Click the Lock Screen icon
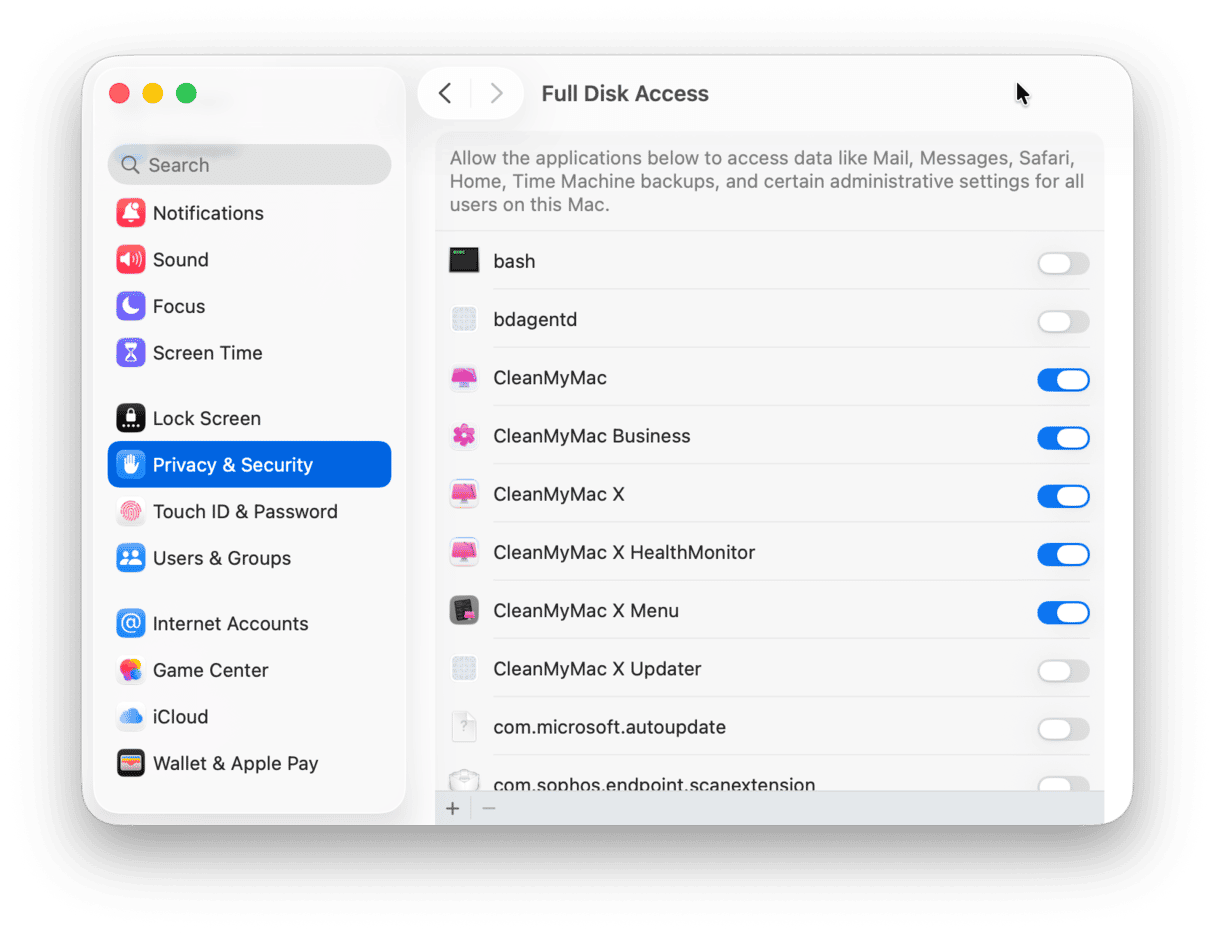Screen dimensions: 1215x933 (131, 418)
